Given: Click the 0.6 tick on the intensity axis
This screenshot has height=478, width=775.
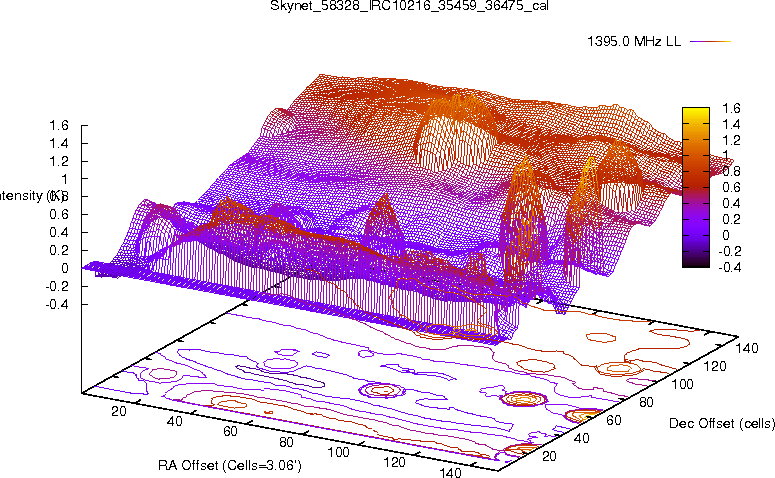Looking at the screenshot, I should pos(59,215).
